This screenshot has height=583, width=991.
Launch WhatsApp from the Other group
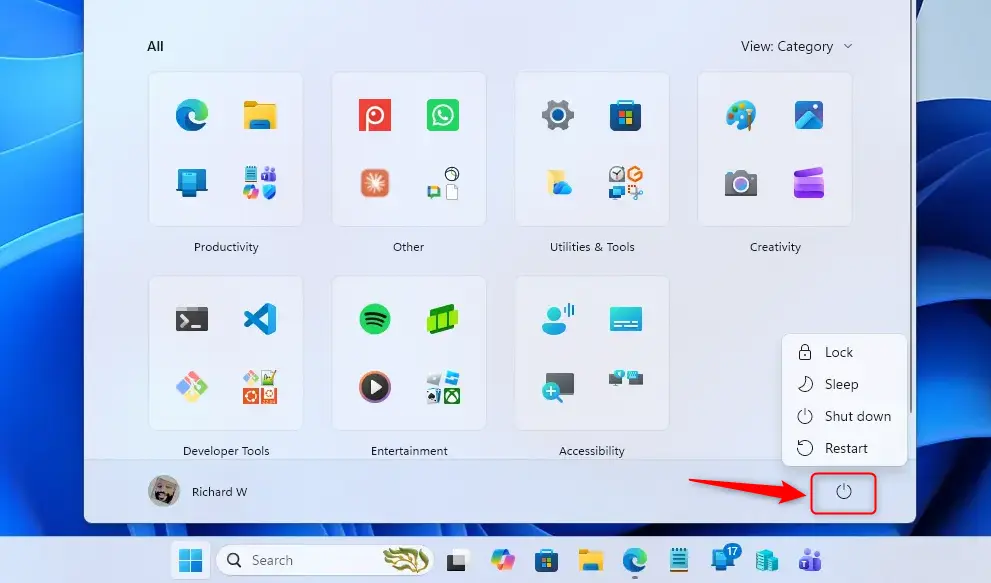[x=443, y=115]
